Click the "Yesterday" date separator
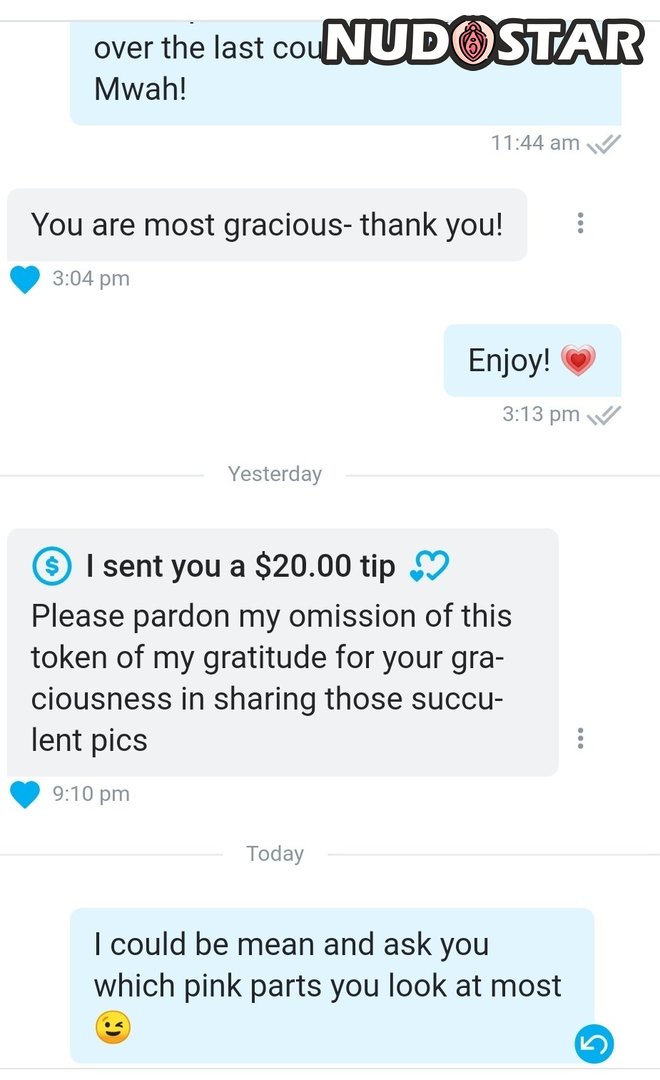Image resolution: width=660 pixels, height=1080 pixels. pos(275,474)
